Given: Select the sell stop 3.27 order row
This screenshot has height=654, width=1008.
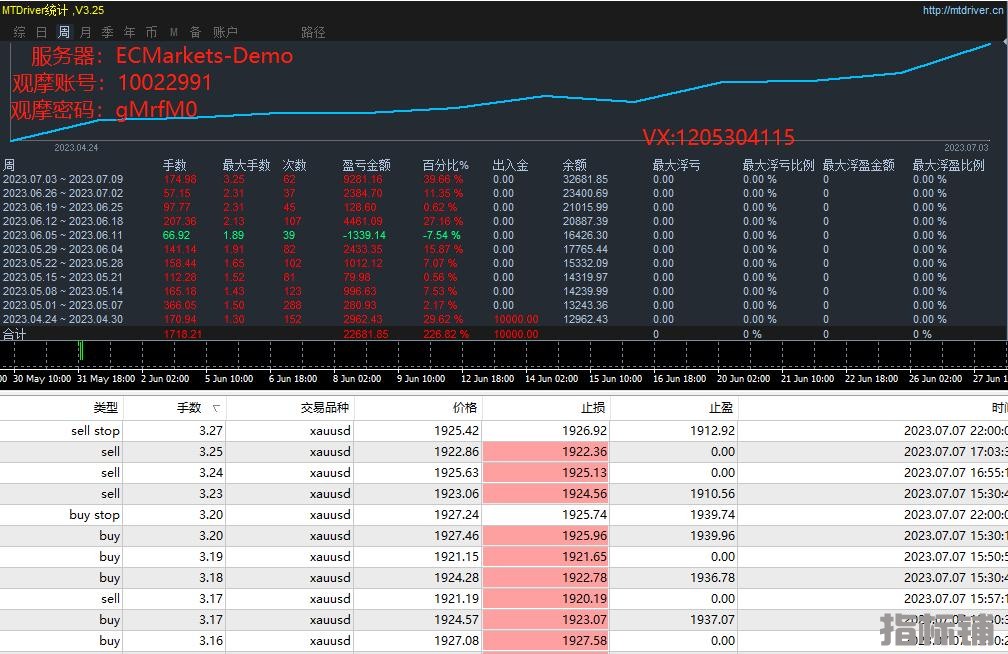Looking at the screenshot, I should point(504,431).
